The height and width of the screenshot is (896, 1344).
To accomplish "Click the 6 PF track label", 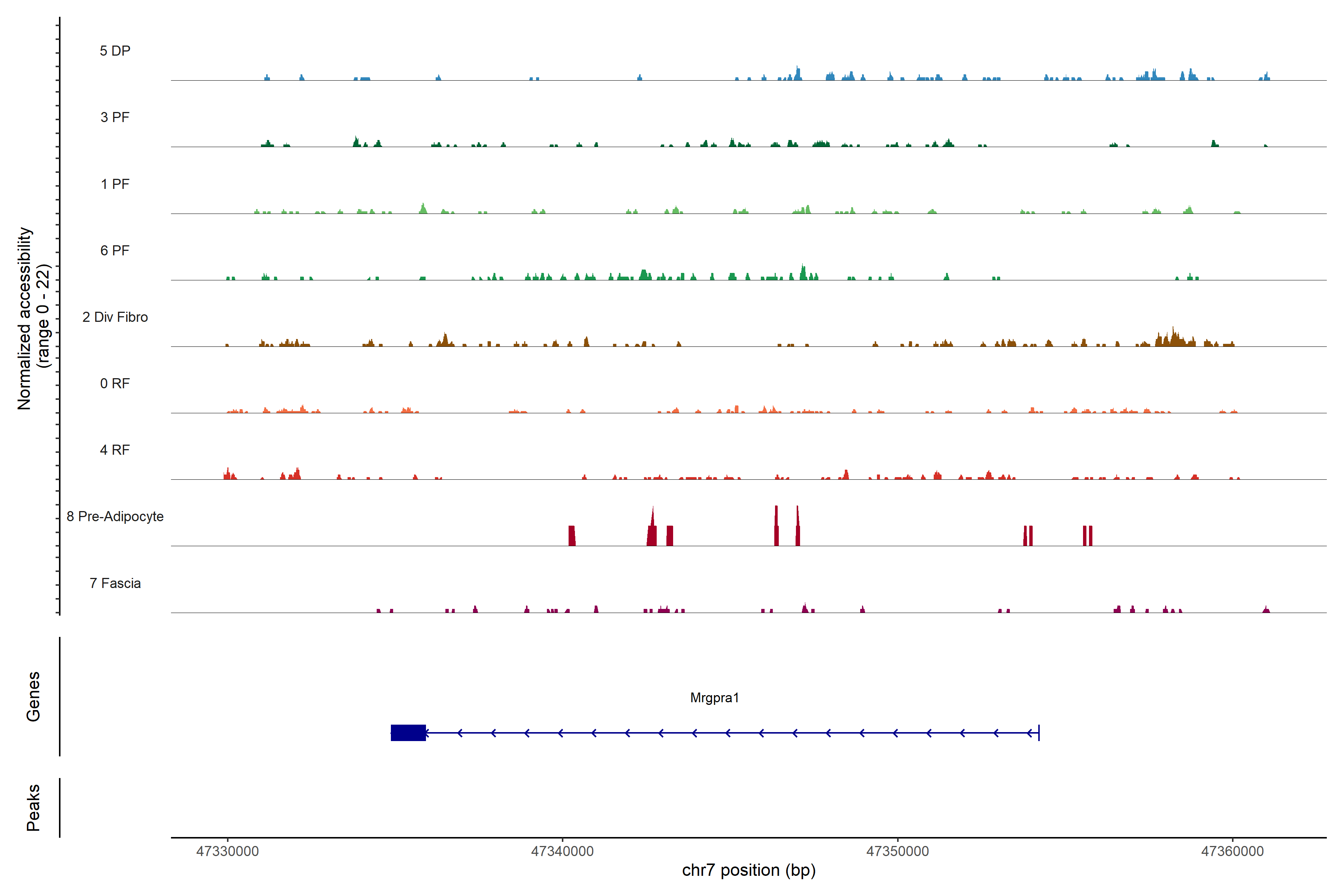I will (x=115, y=250).
